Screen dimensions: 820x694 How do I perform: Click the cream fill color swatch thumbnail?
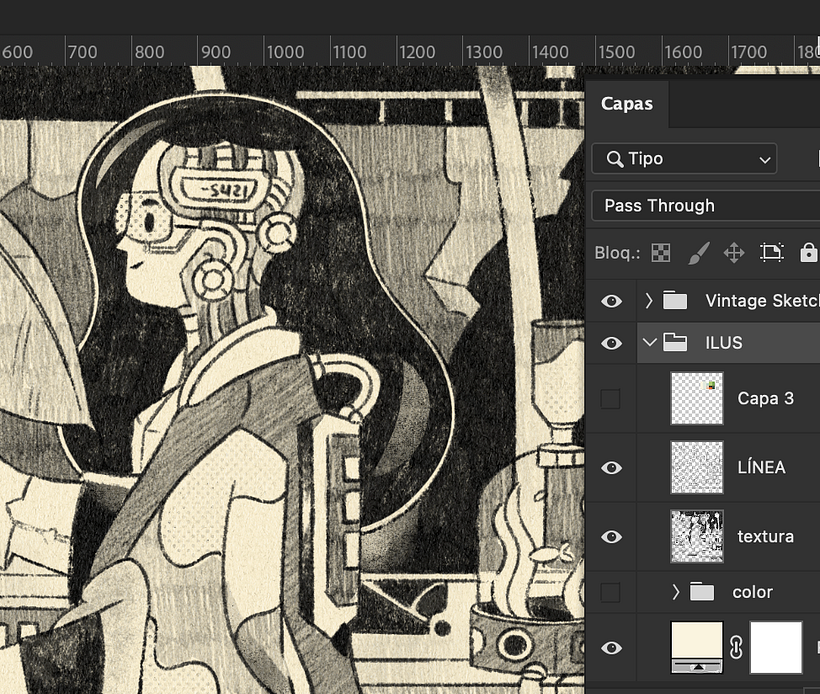click(x=697, y=647)
